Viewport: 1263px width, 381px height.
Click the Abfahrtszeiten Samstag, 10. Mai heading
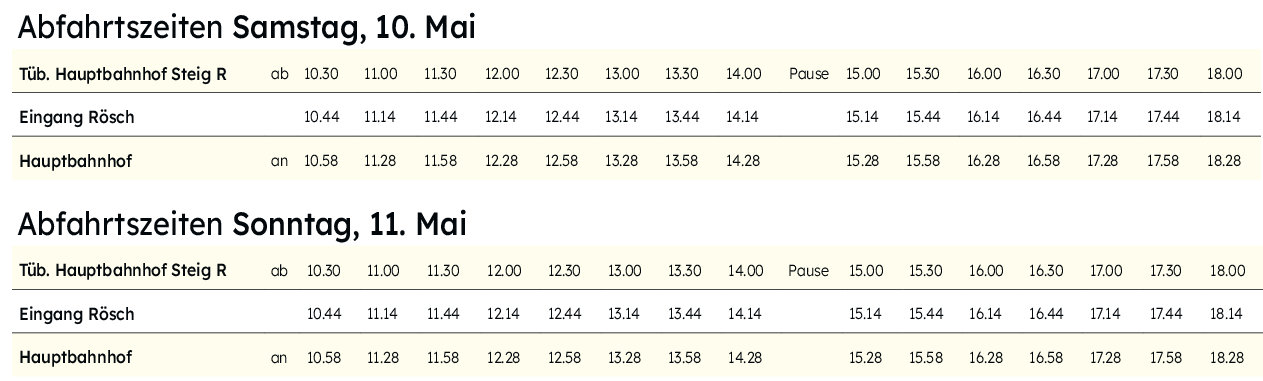pos(246,28)
